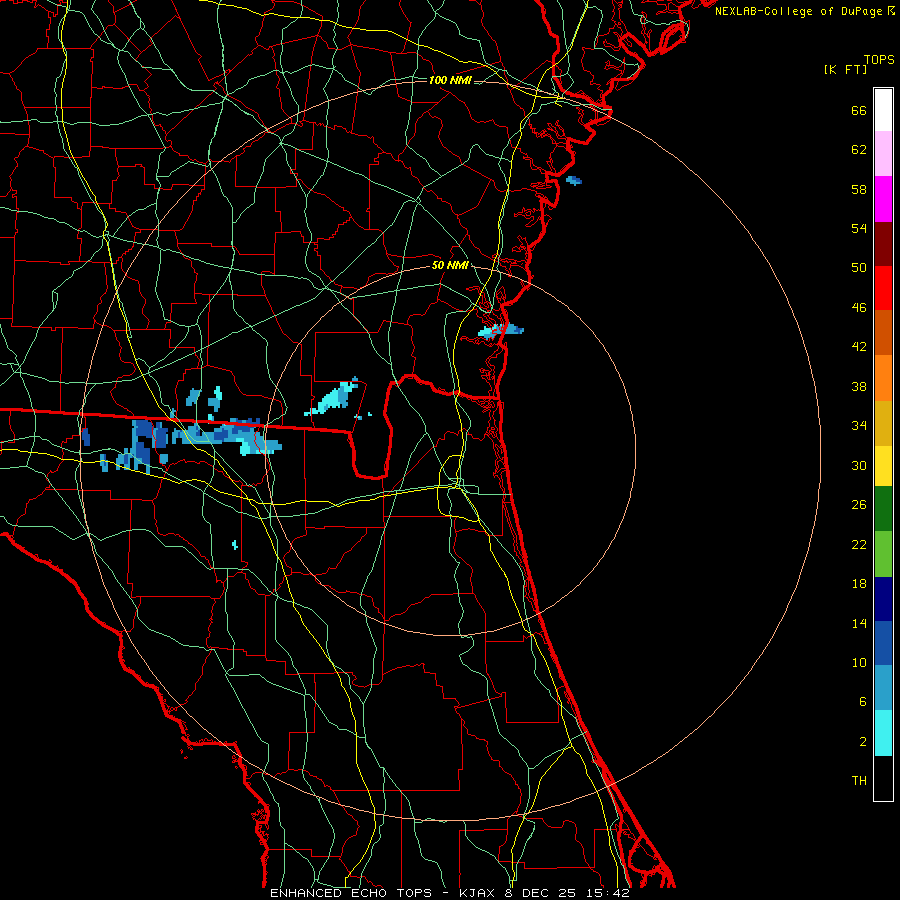The image size is (900, 900).
Task: Click the 62 value in the legend
Action: coord(859,150)
